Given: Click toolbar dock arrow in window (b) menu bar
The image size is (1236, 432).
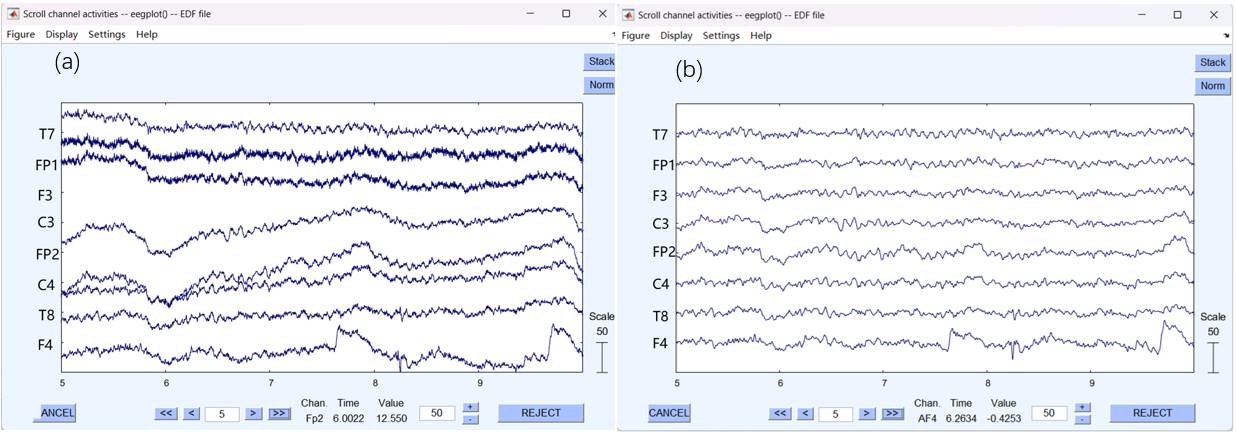Looking at the screenshot, I should coord(1226,35).
